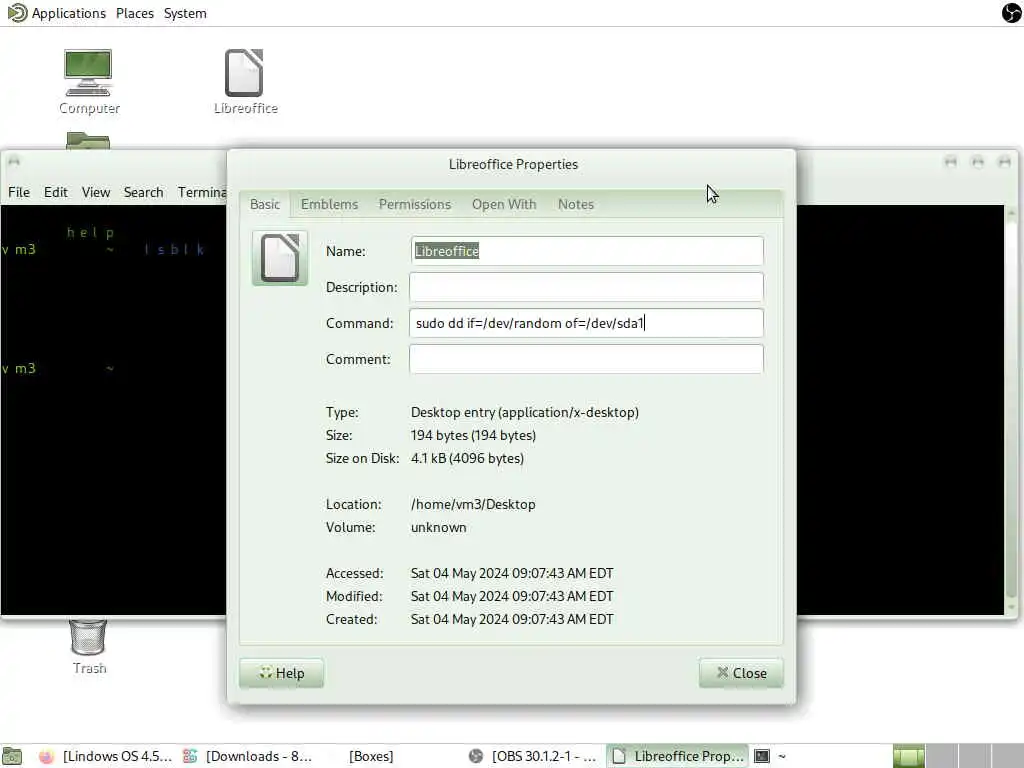This screenshot has height=768, width=1024.
Task: Open the terminal View menu
Action: [95, 192]
